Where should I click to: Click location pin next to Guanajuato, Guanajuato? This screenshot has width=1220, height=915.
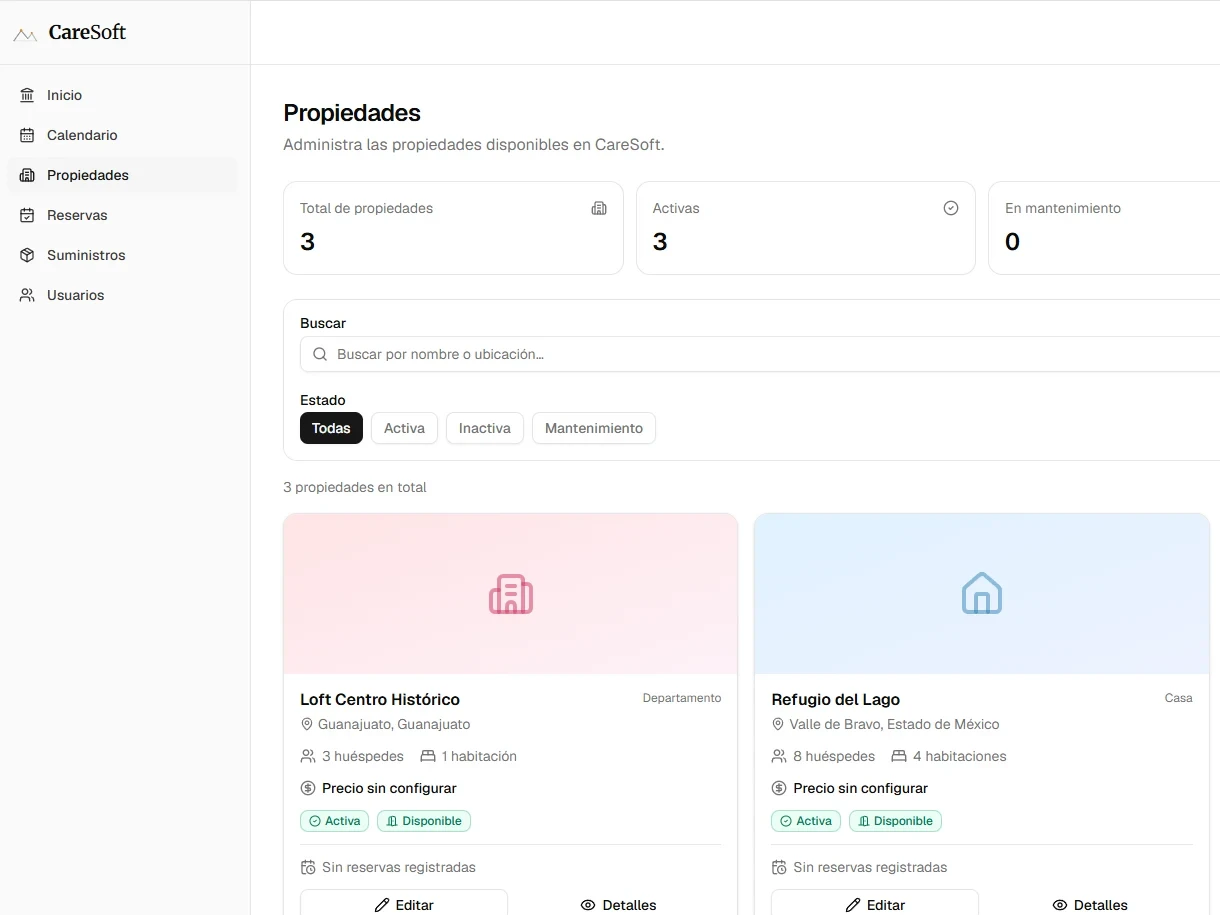tap(307, 724)
